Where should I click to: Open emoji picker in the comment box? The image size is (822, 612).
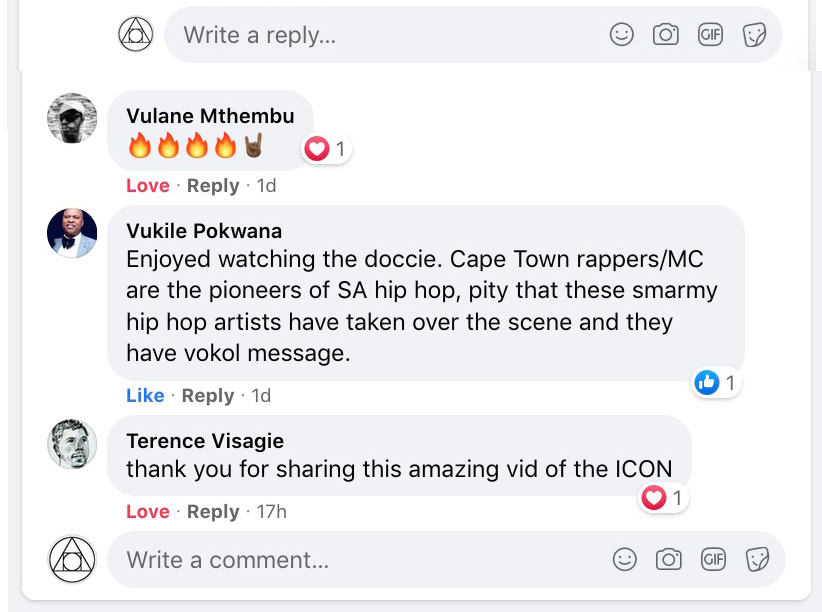625,559
